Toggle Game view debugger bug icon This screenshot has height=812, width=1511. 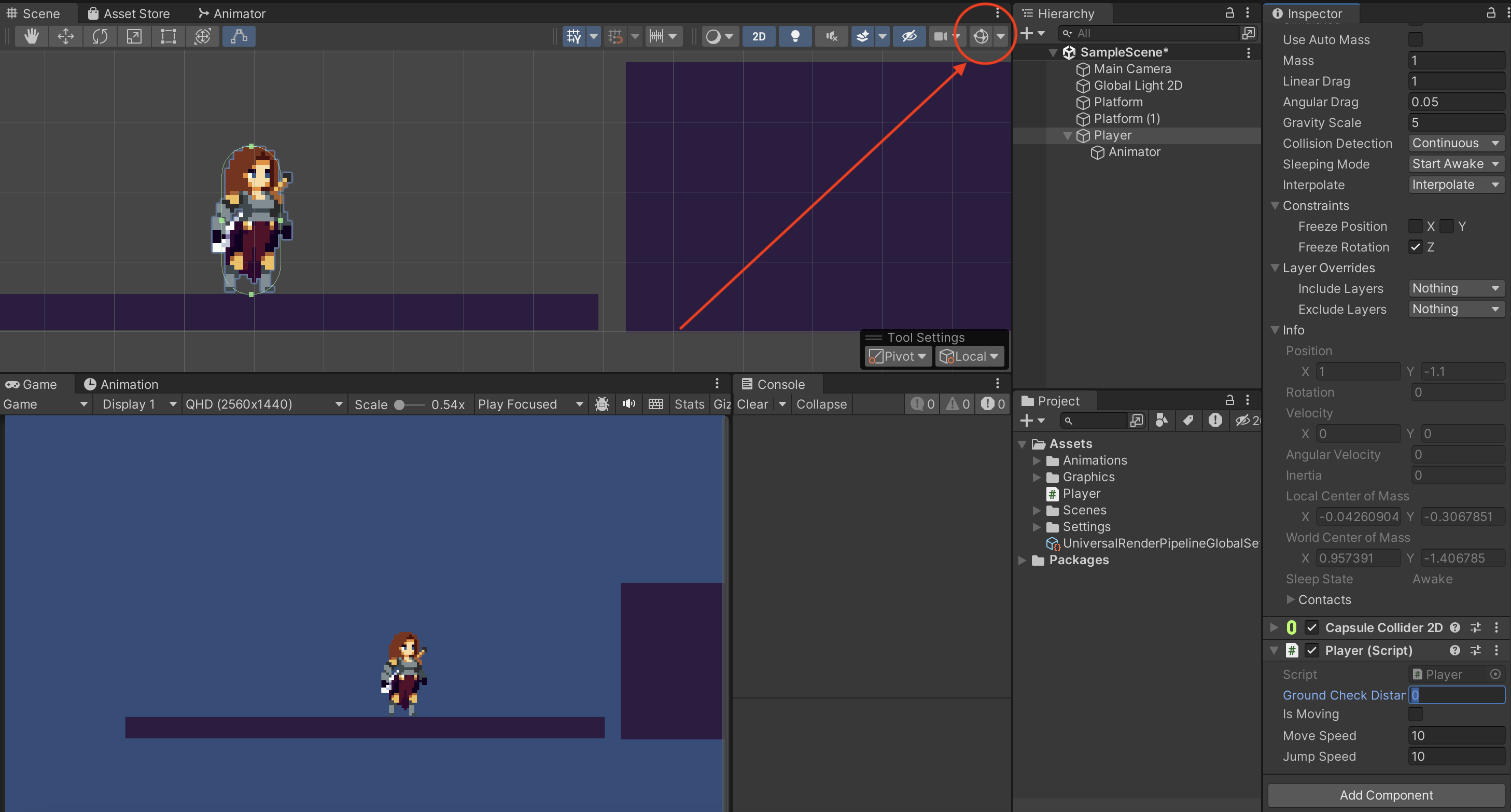pos(602,403)
